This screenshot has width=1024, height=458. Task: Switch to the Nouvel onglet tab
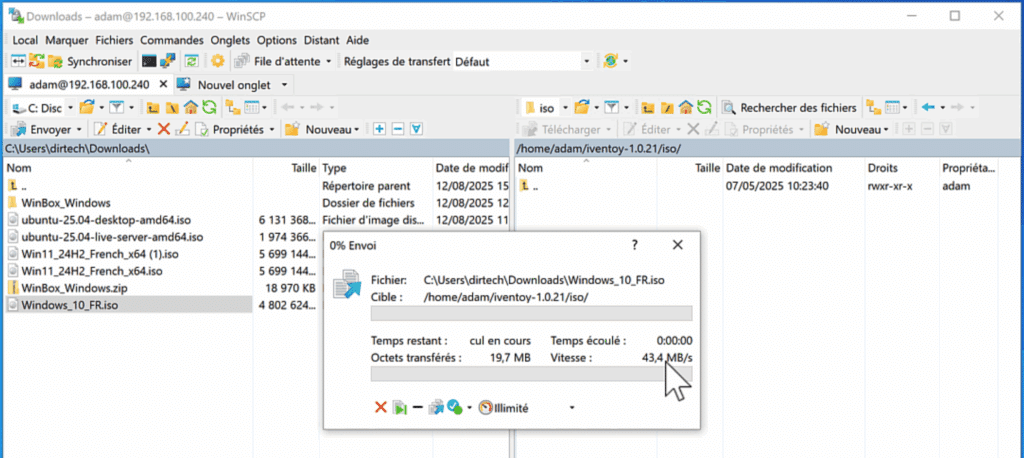tap(234, 85)
